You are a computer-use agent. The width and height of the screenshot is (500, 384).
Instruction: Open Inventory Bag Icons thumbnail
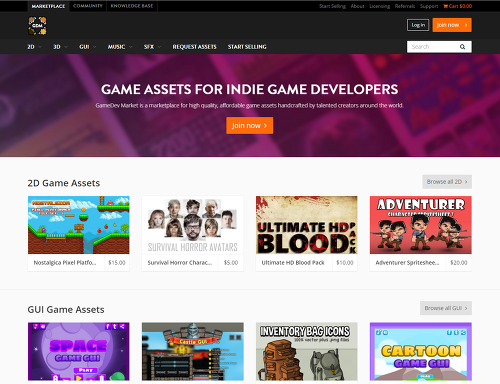click(307, 351)
